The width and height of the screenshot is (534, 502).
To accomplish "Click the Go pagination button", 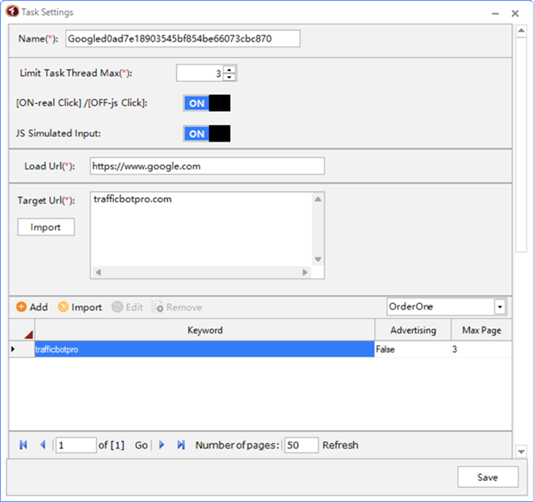I will (141, 445).
